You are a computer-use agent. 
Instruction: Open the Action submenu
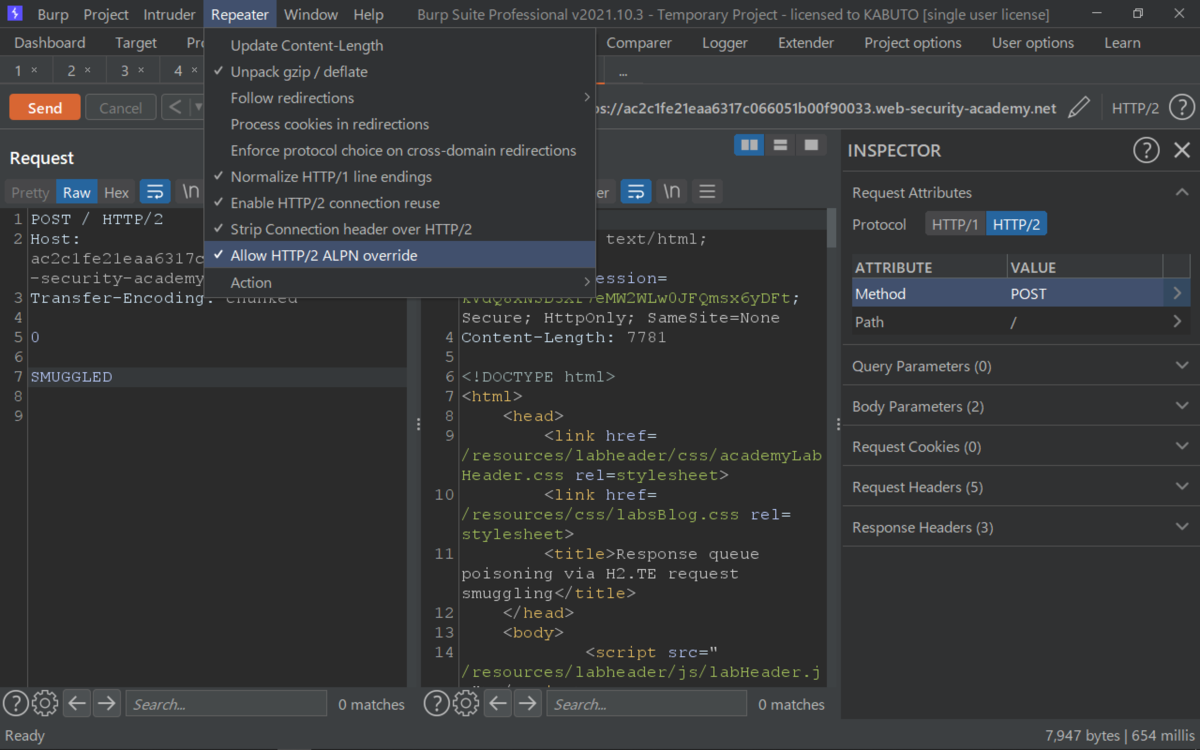coord(400,282)
